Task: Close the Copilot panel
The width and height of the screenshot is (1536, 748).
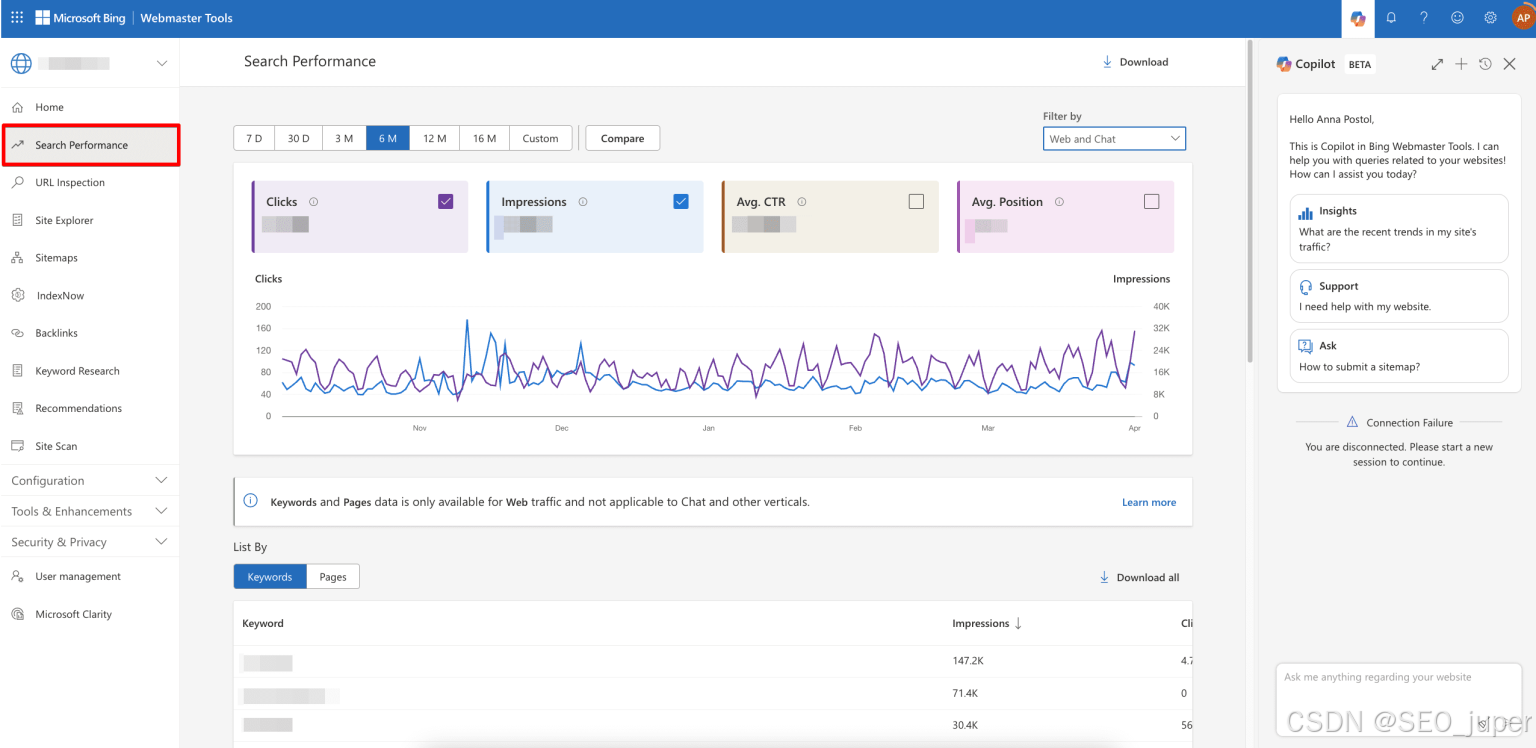Action: click(x=1510, y=64)
